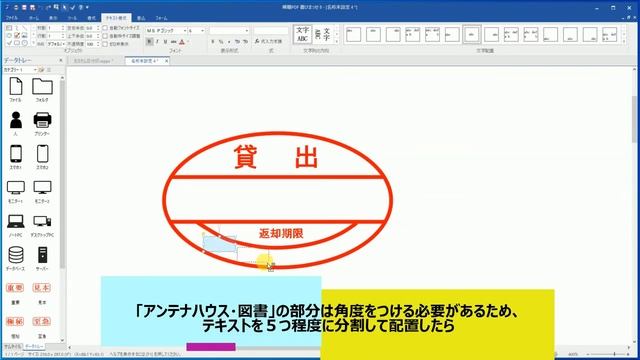Insert the ファイル icon from the data tray

coord(16,87)
